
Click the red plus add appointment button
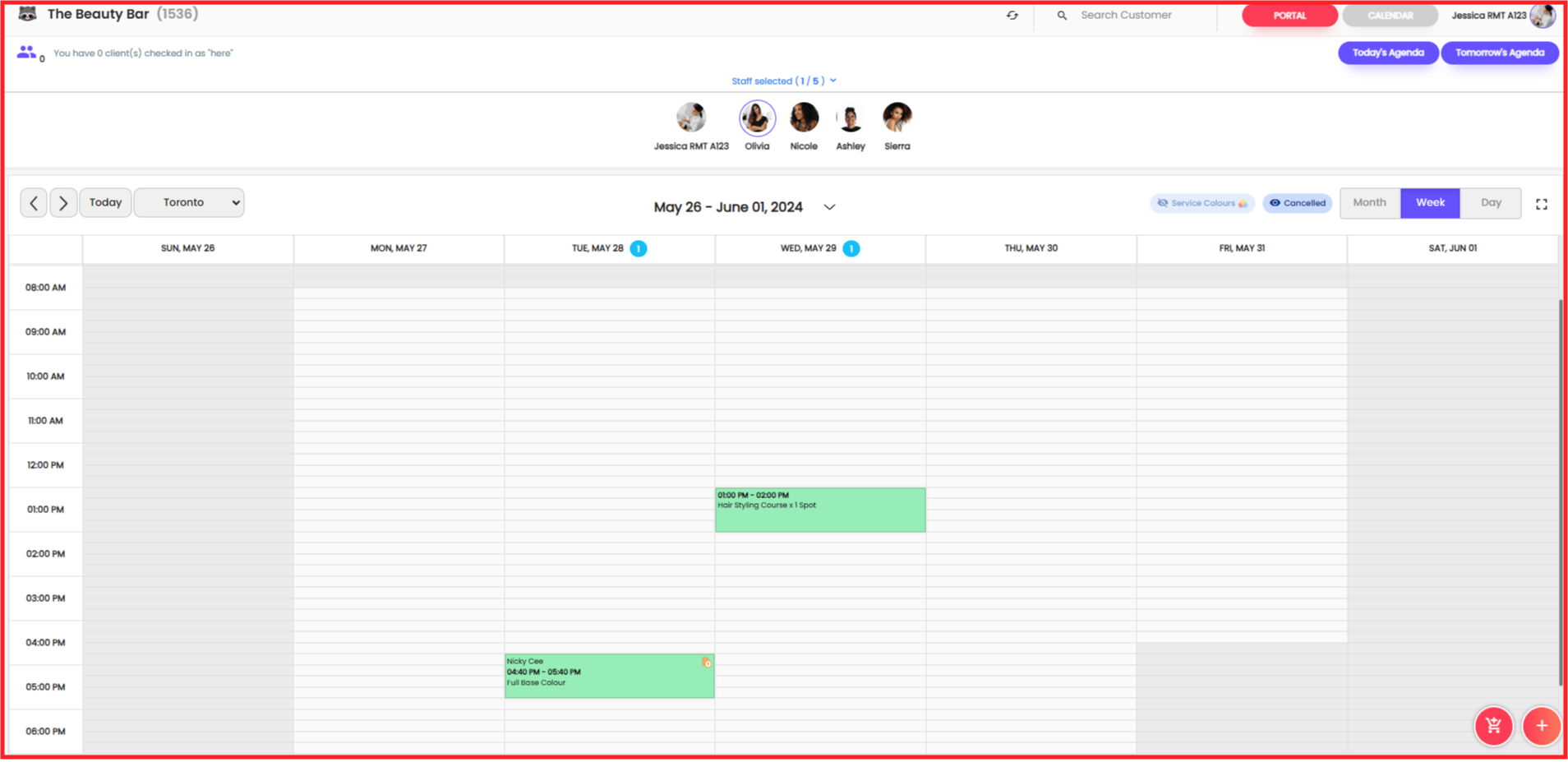point(1541,726)
